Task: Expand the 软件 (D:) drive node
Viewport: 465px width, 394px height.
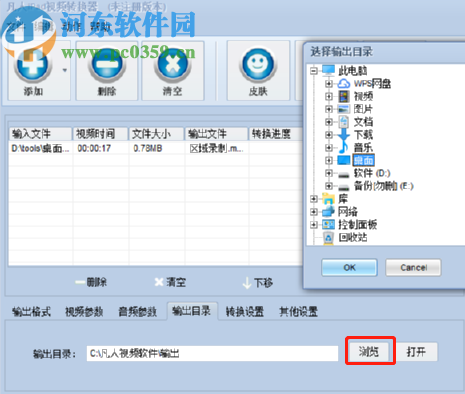Action: tap(329, 173)
